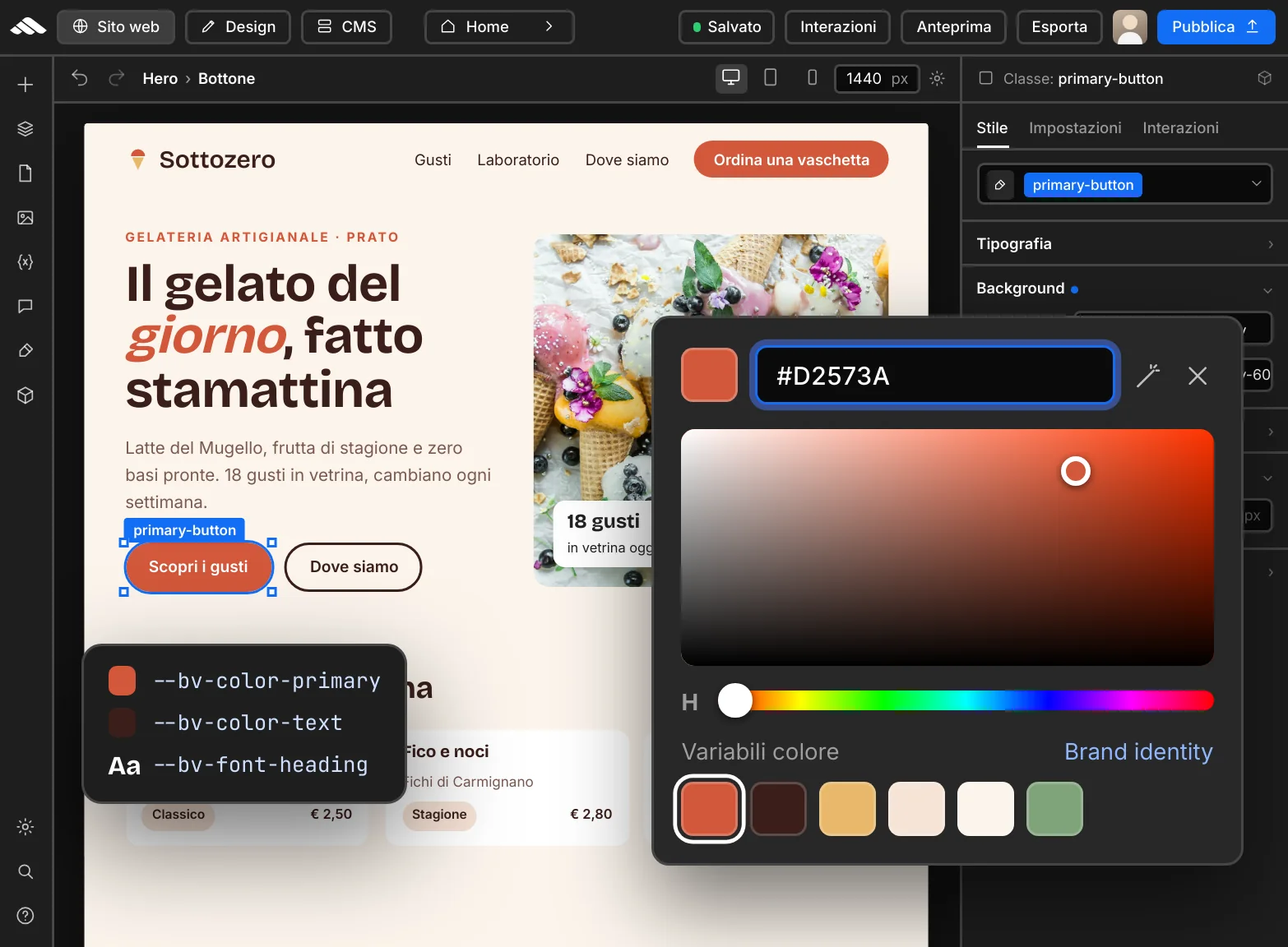Screen dimensions: 1288x947
Task: Click the Pubblica button
Action: (1216, 27)
